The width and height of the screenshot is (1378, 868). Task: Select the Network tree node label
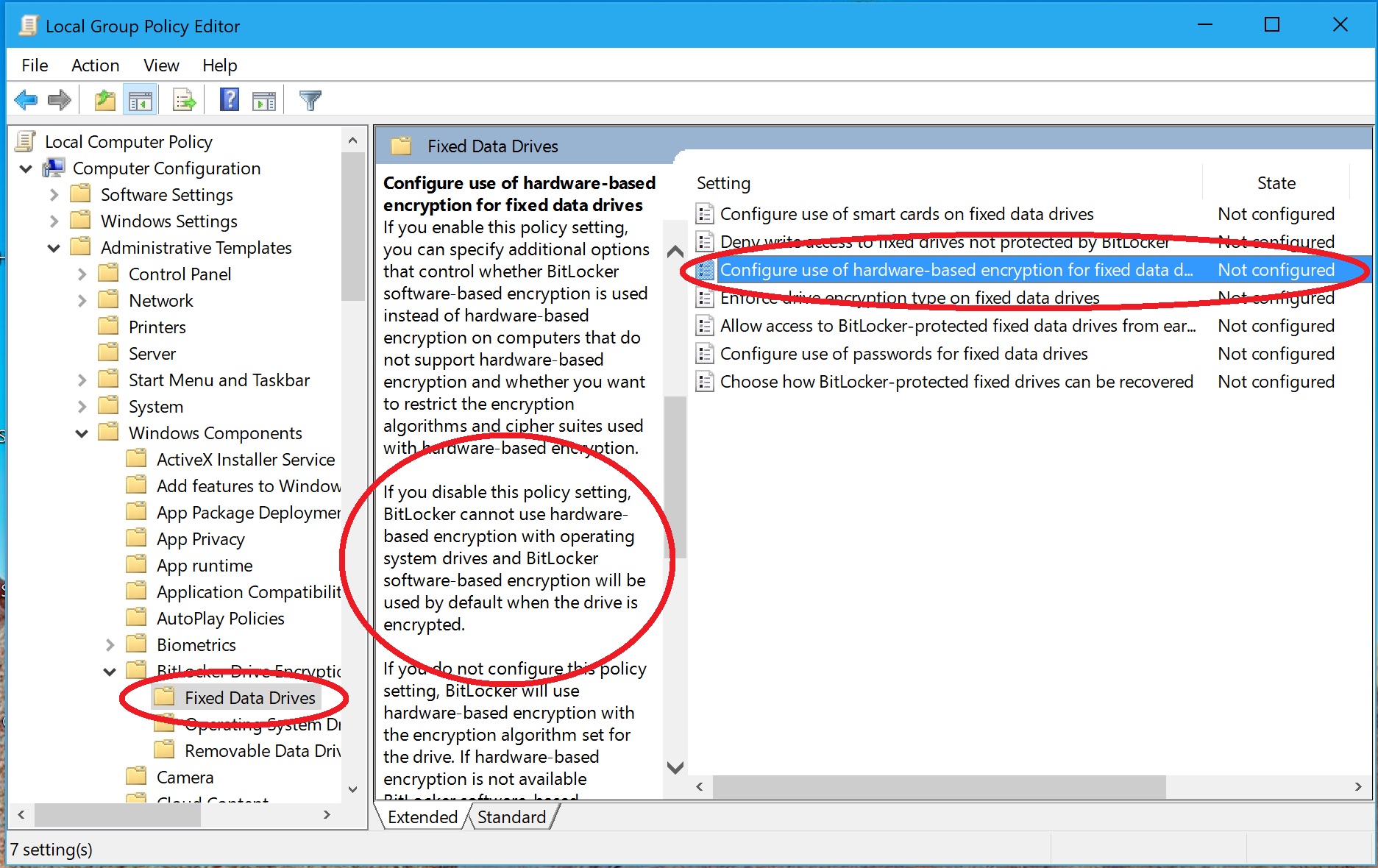coord(161,300)
